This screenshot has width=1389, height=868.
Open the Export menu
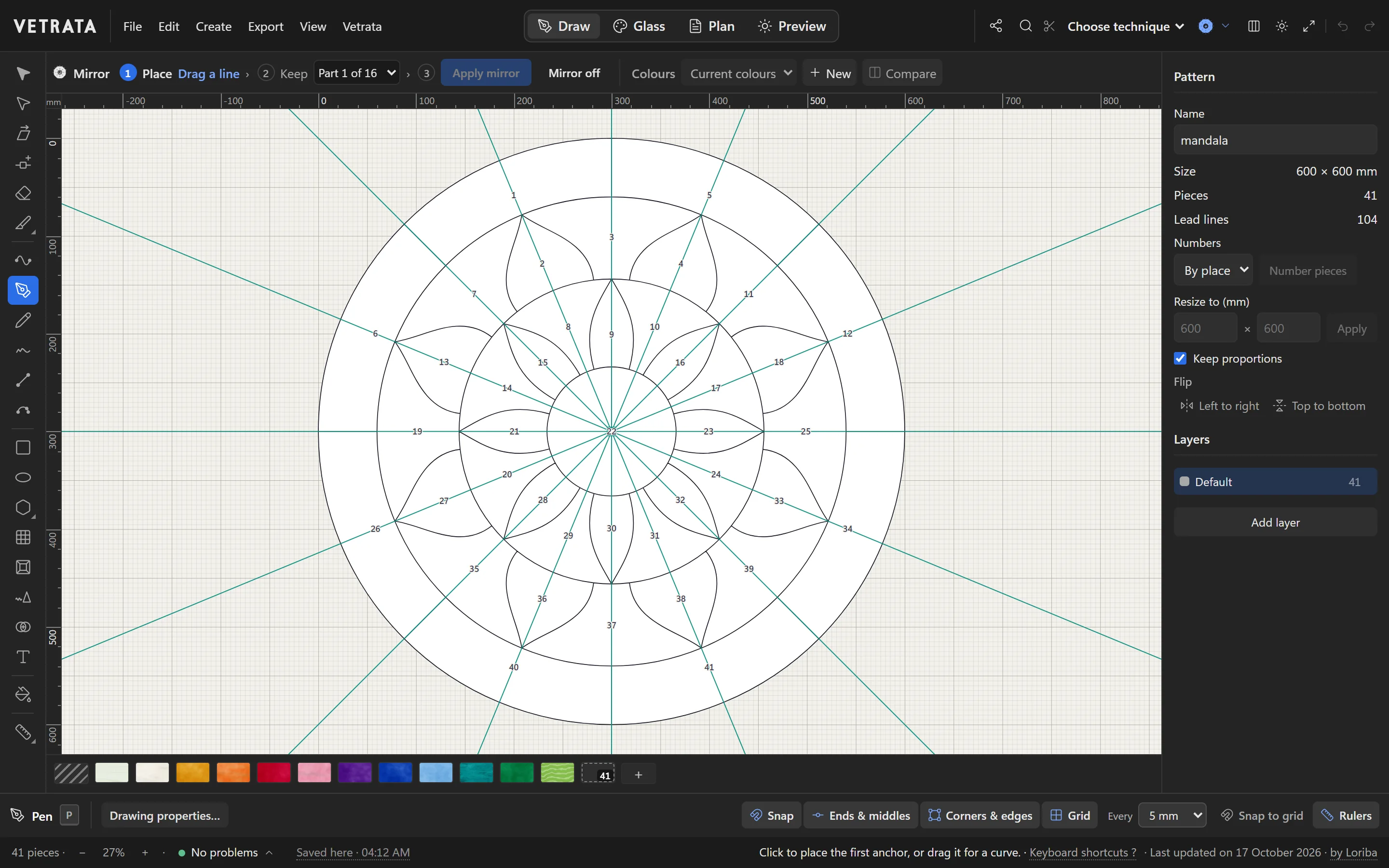(265, 27)
